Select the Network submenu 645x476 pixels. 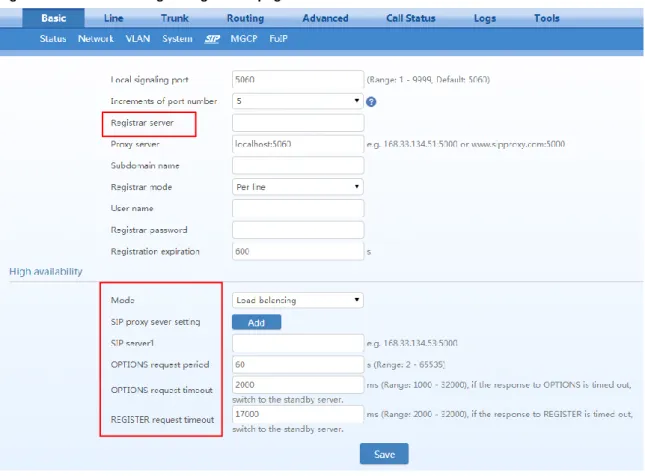pos(95,39)
